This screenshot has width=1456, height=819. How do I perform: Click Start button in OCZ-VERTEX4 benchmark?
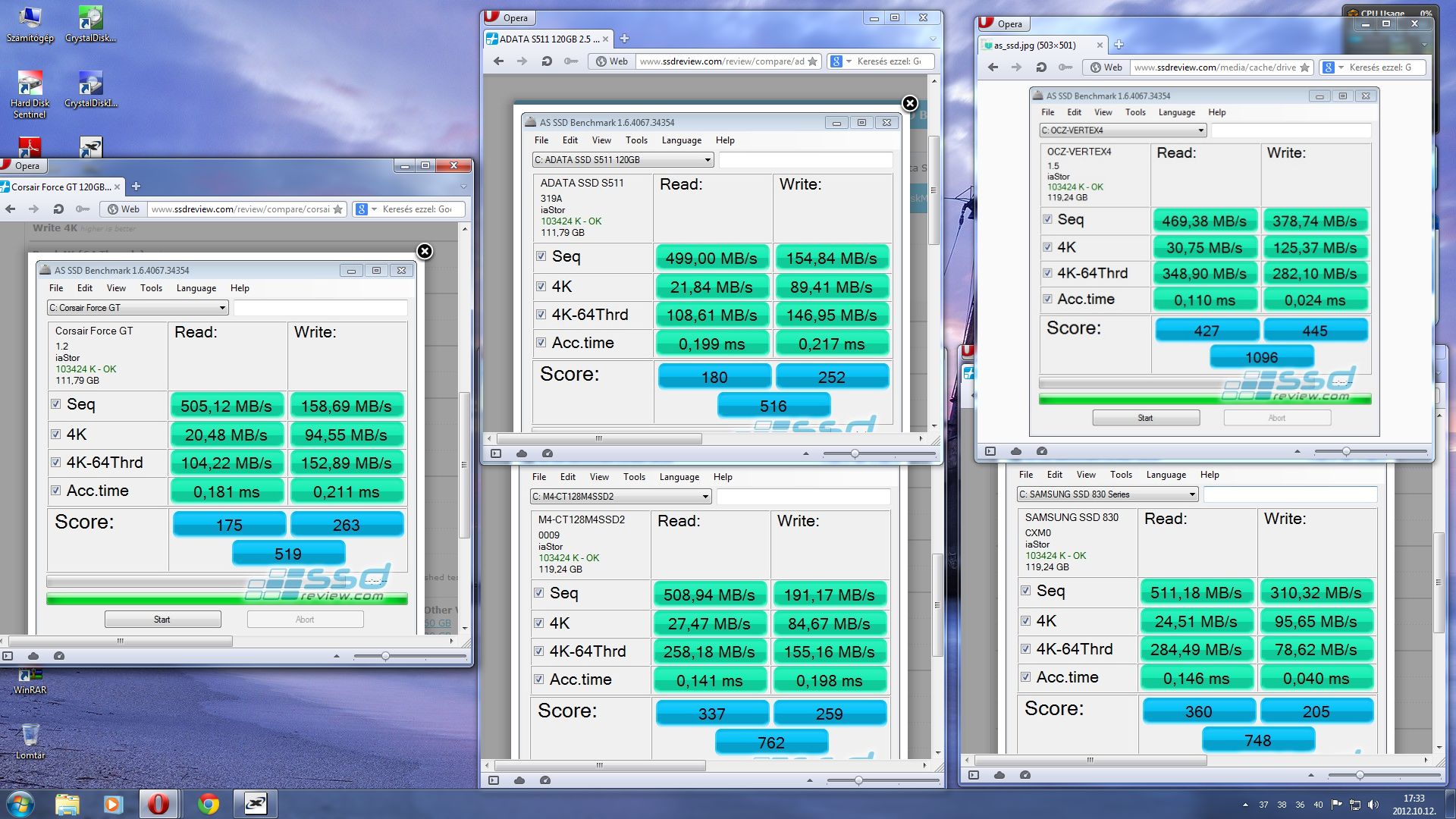(1145, 418)
